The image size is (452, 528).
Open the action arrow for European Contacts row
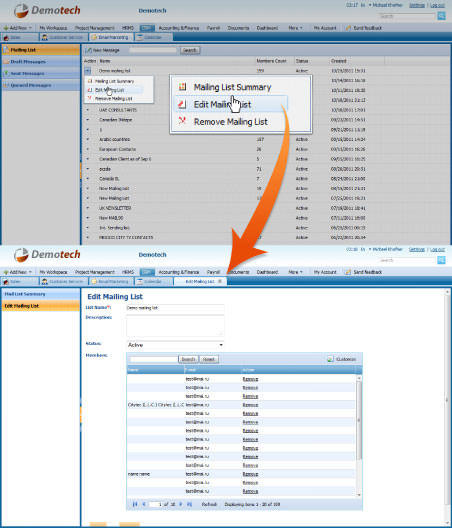pyautogui.click(x=88, y=149)
